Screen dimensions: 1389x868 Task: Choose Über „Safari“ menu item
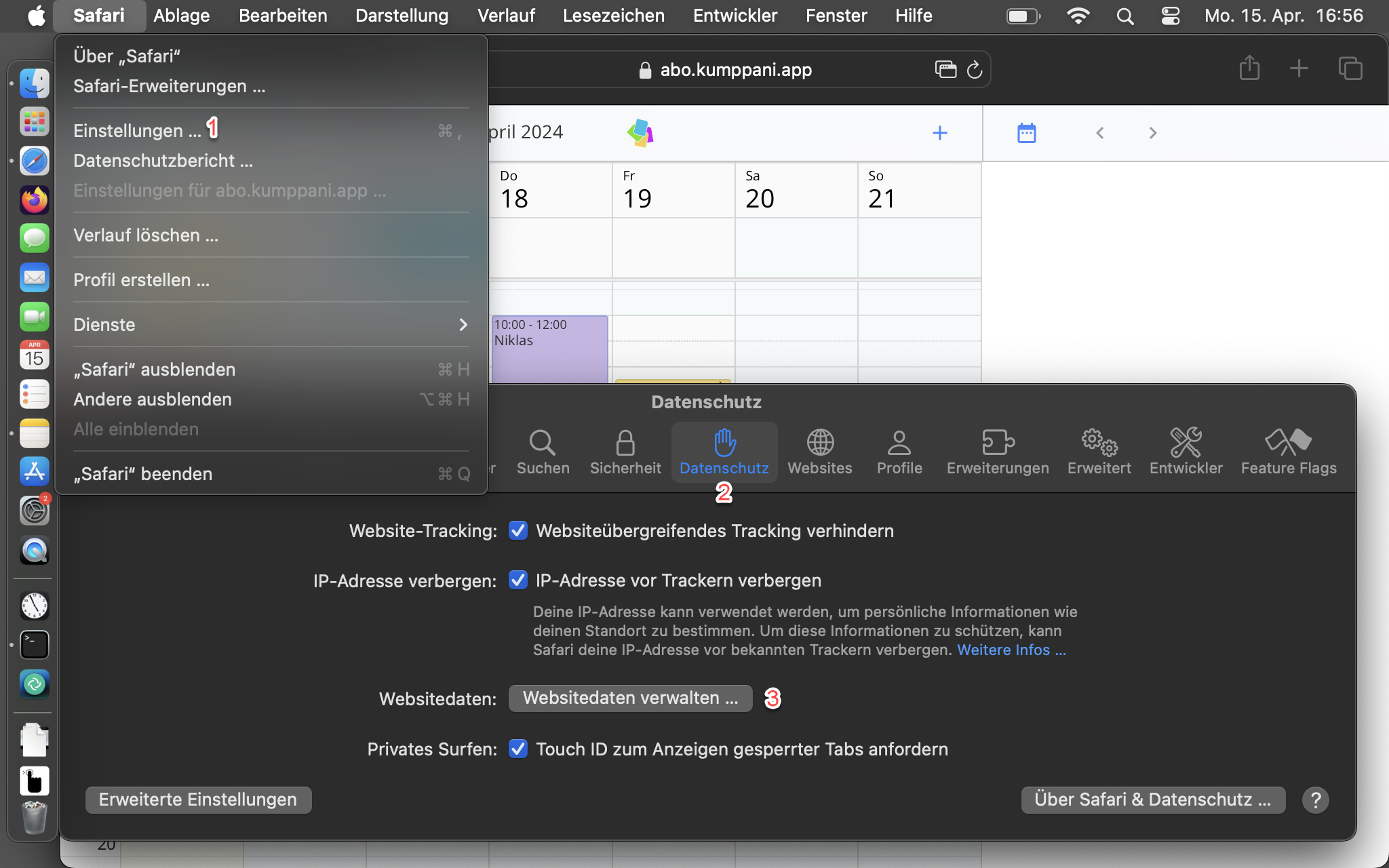(x=271, y=56)
